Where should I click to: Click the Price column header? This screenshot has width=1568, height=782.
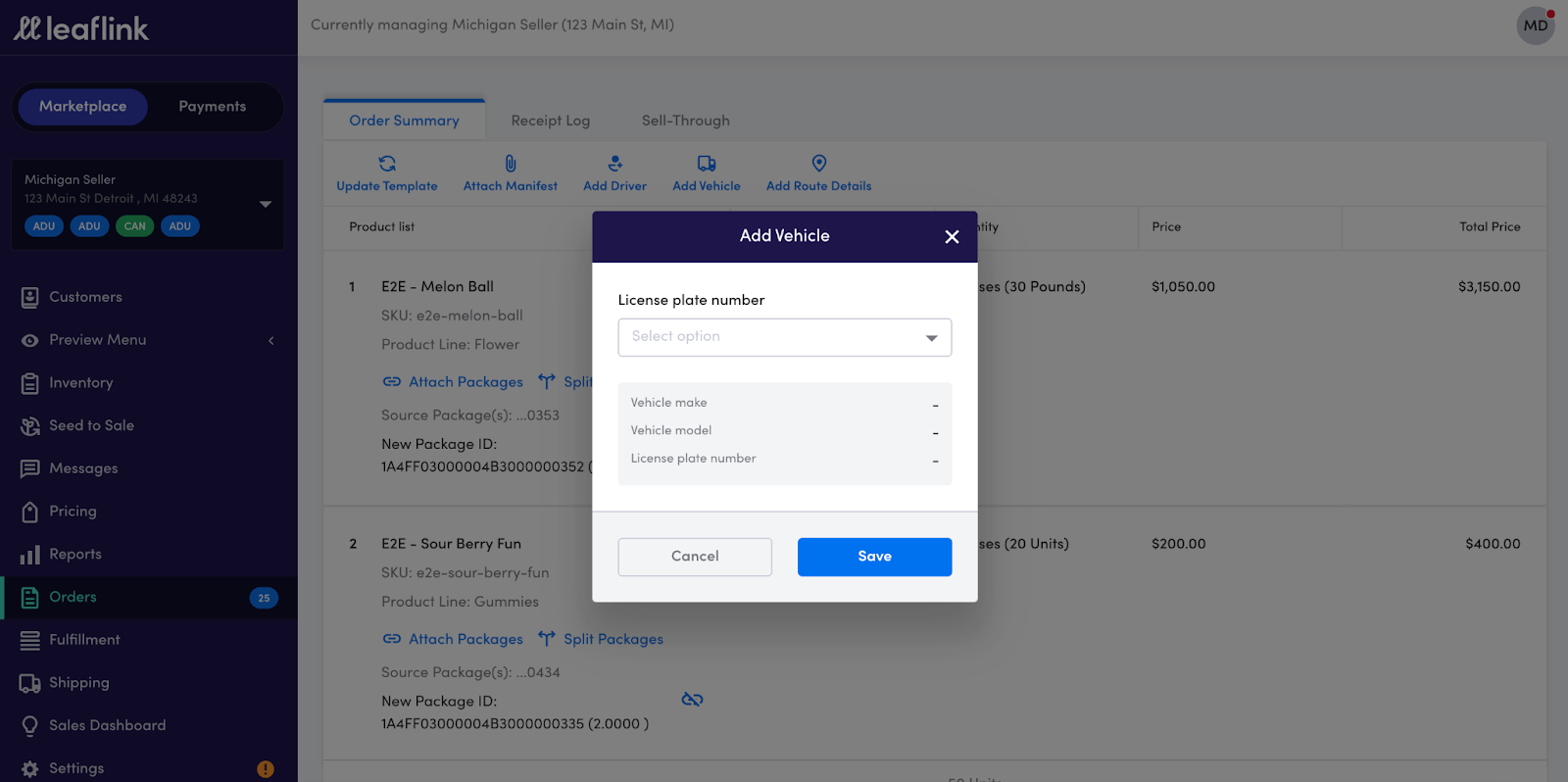[1166, 227]
